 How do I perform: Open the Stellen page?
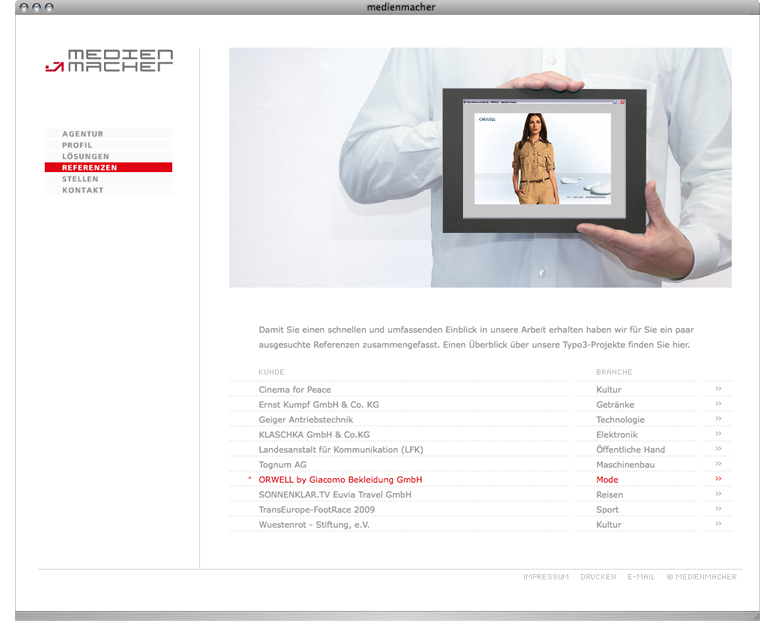coord(108,179)
